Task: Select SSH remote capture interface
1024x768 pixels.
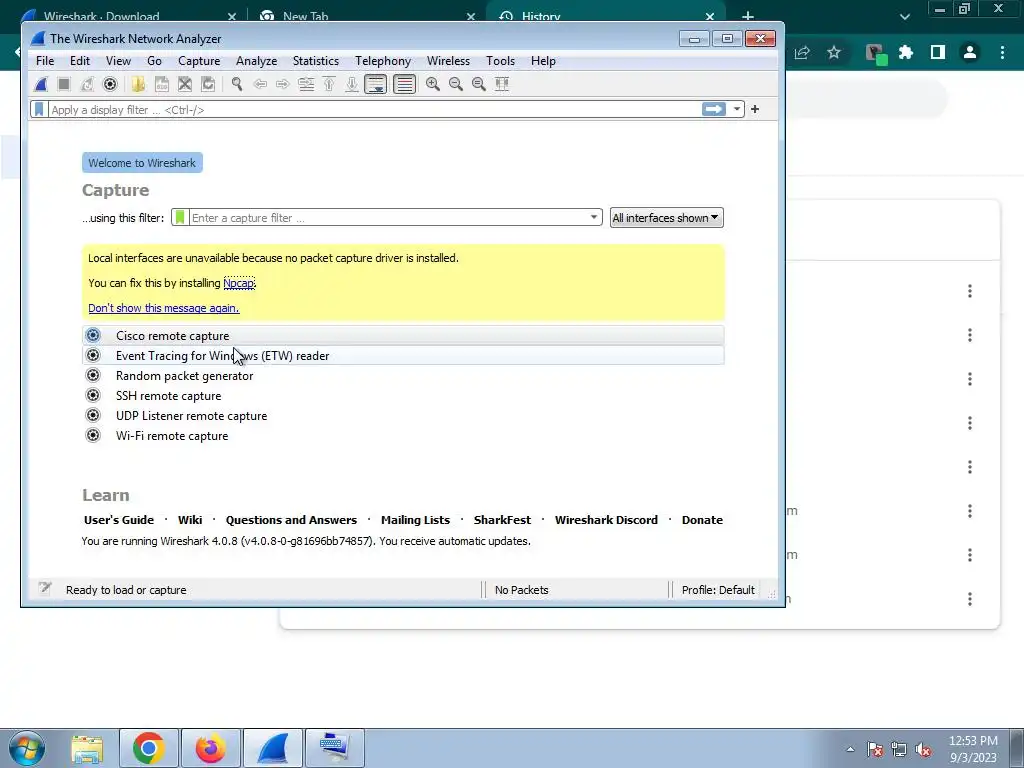Action: coord(403,396)
